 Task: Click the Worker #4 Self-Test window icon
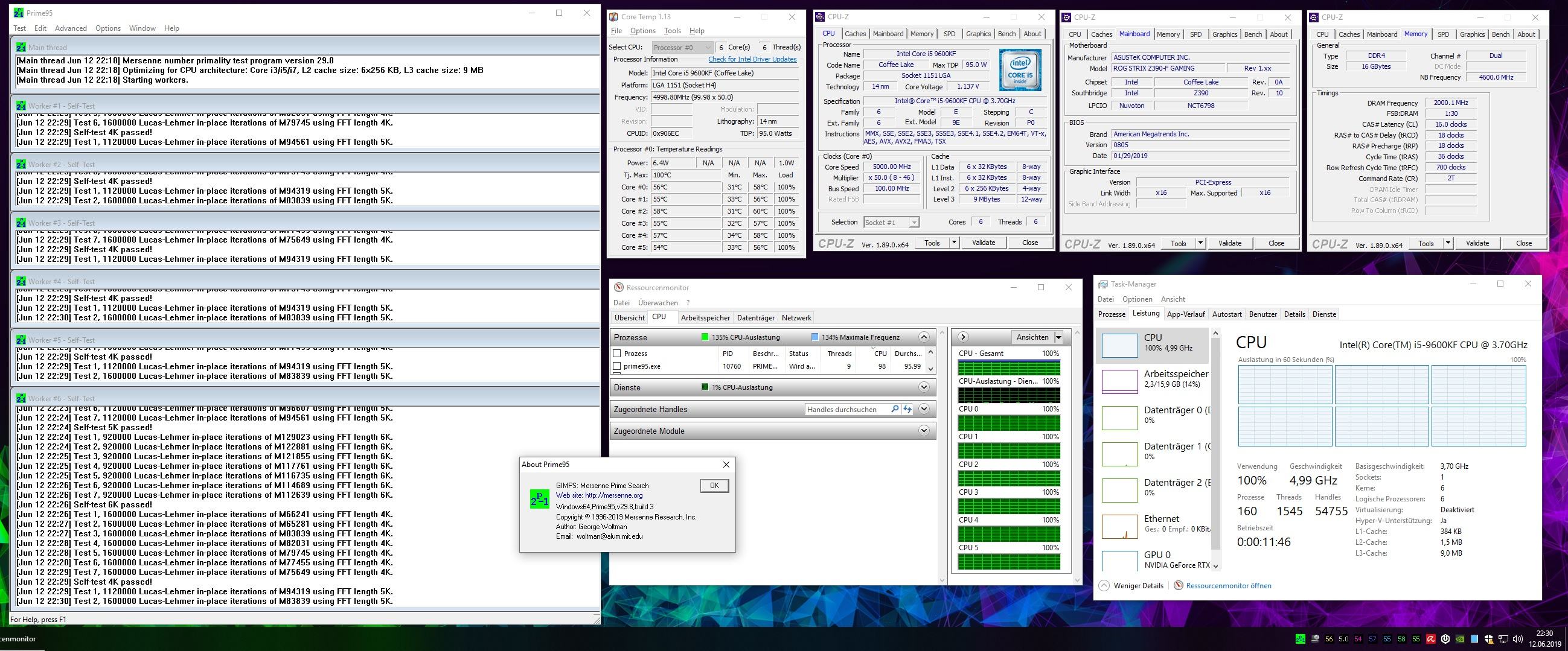(x=21, y=281)
